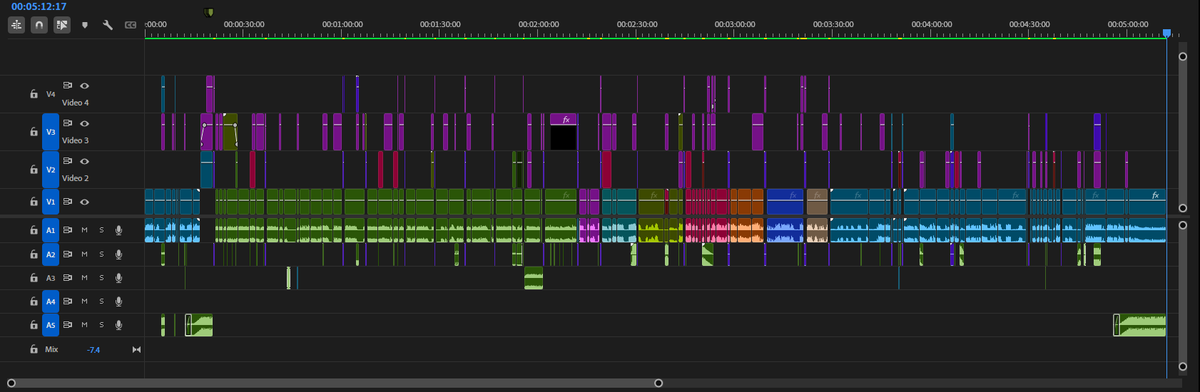Toggle A4 track targeting
Image resolution: width=1200 pixels, height=392 pixels.
51,301
